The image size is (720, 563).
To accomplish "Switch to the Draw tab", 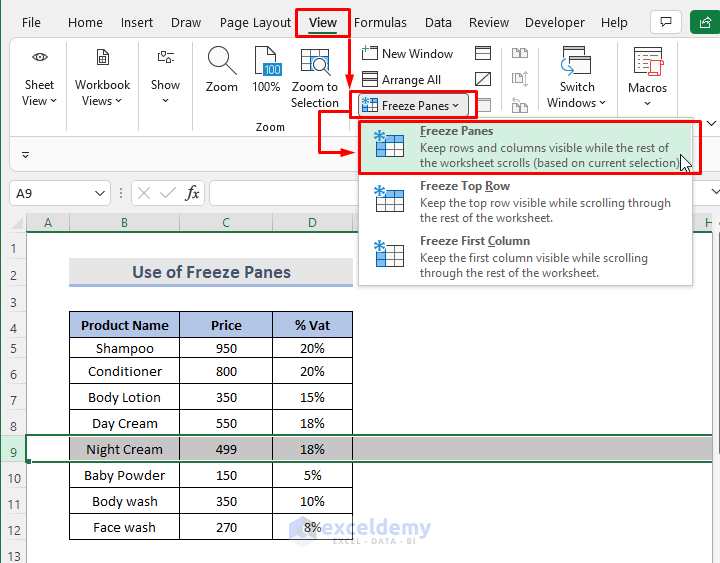I will click(186, 23).
